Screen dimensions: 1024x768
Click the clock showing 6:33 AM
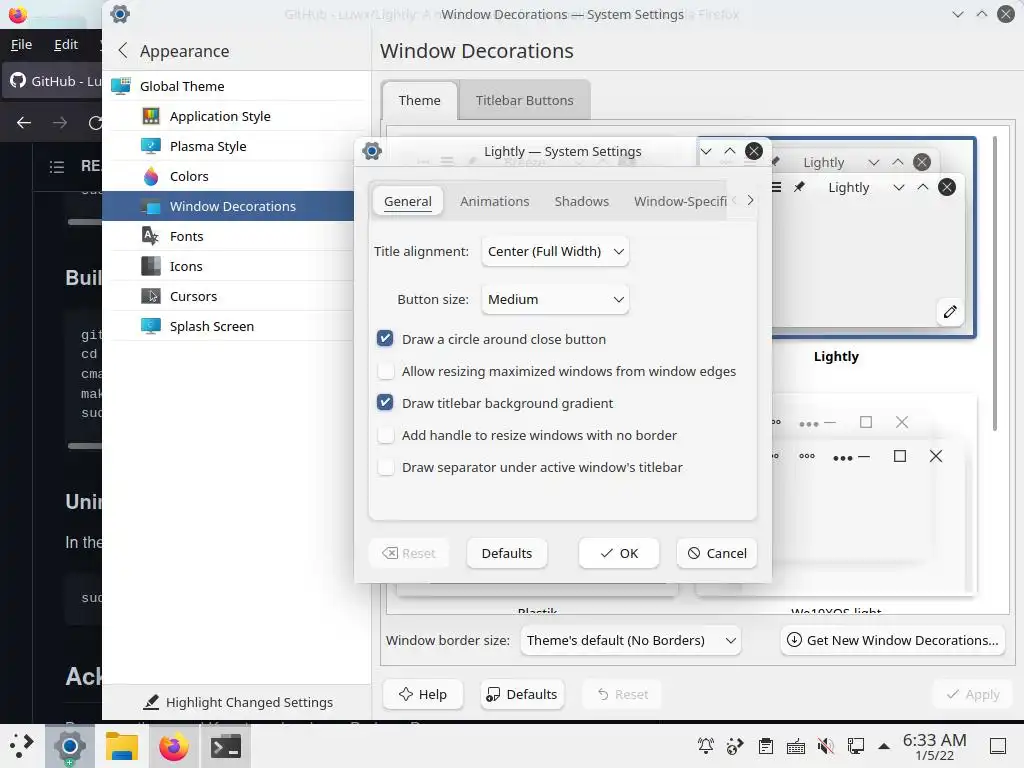pyautogui.click(x=935, y=746)
